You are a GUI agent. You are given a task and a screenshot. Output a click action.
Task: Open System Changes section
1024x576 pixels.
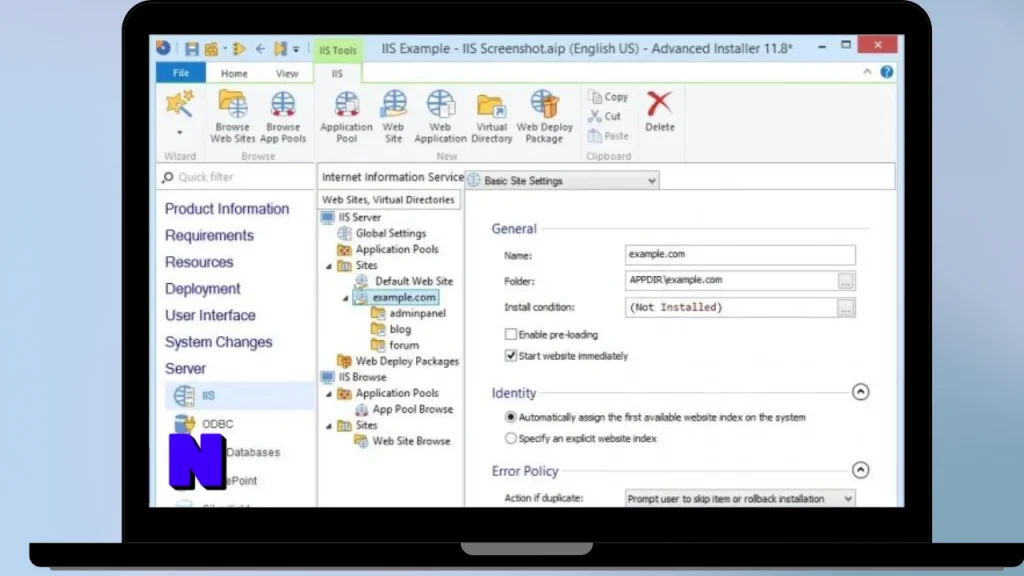(218, 342)
